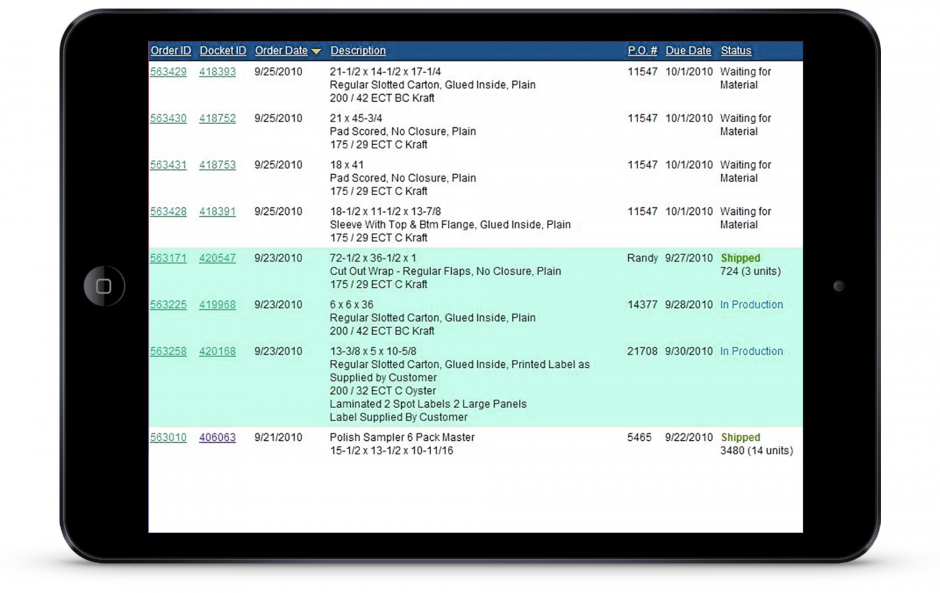Click the Order Date sort arrow
940x593 pixels.
pos(316,52)
